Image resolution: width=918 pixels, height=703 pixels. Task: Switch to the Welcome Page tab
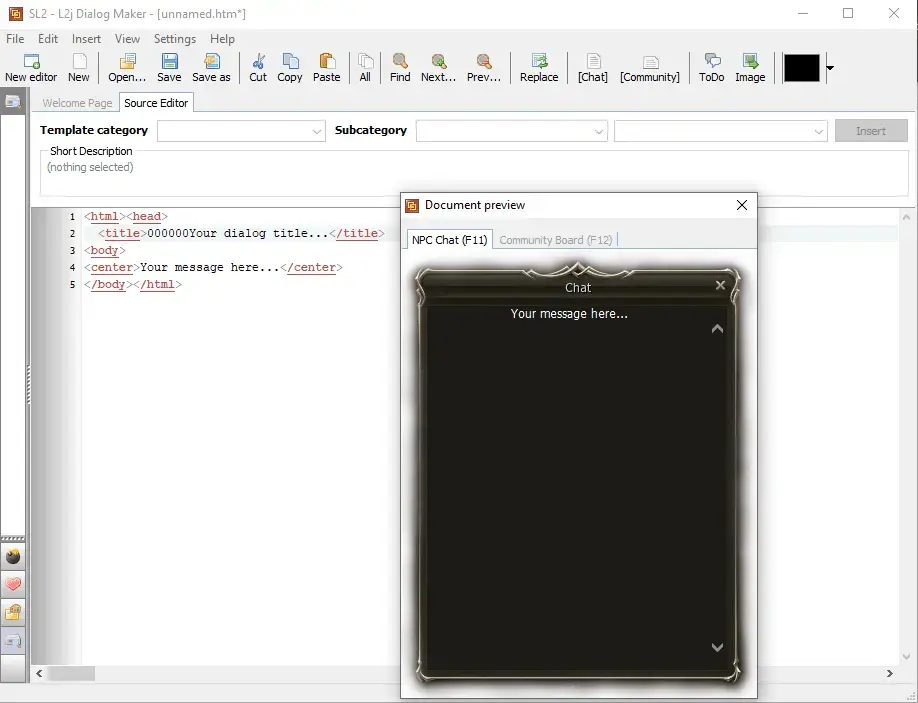click(77, 103)
